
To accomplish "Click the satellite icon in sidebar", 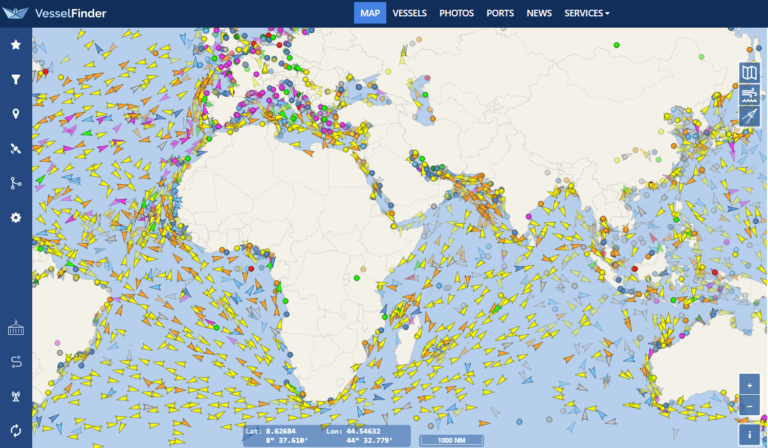I will pos(15,149).
